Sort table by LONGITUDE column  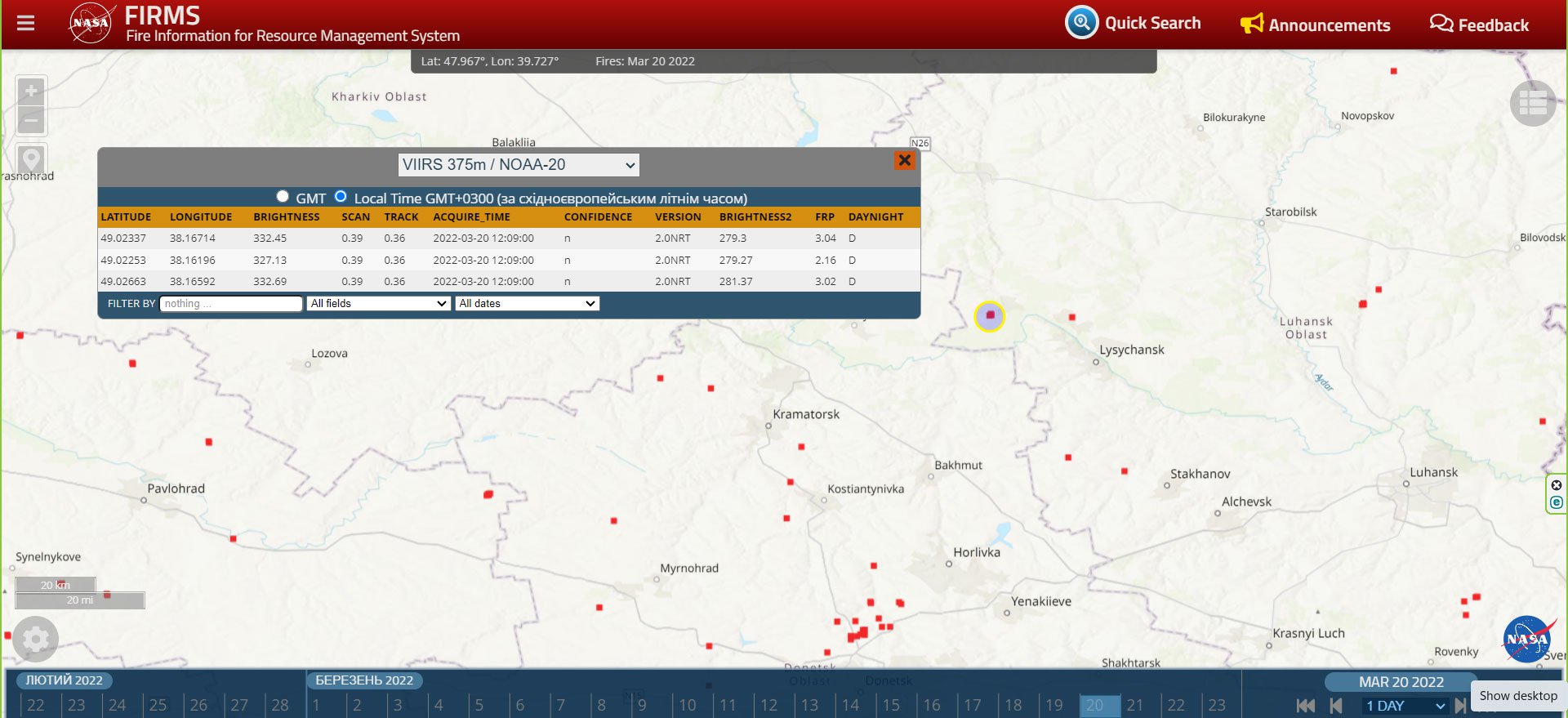(x=201, y=217)
